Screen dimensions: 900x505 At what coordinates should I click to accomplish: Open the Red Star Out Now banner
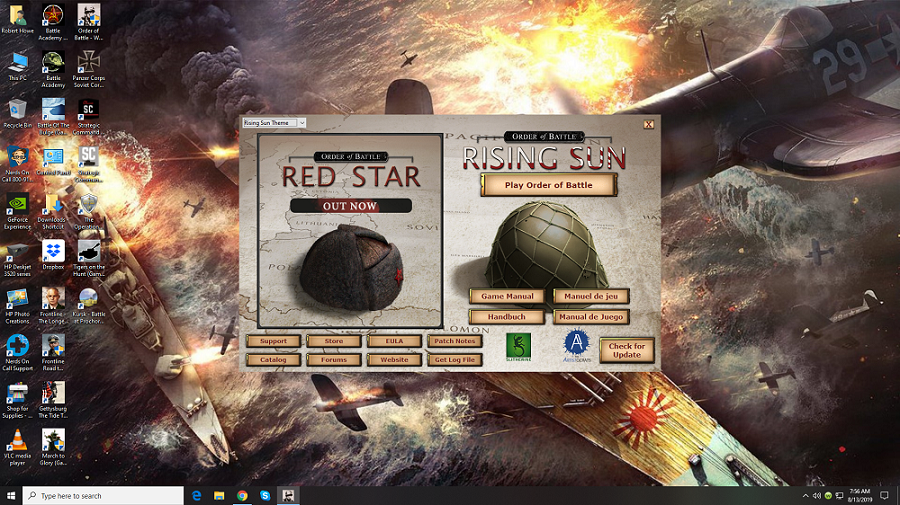click(350, 231)
